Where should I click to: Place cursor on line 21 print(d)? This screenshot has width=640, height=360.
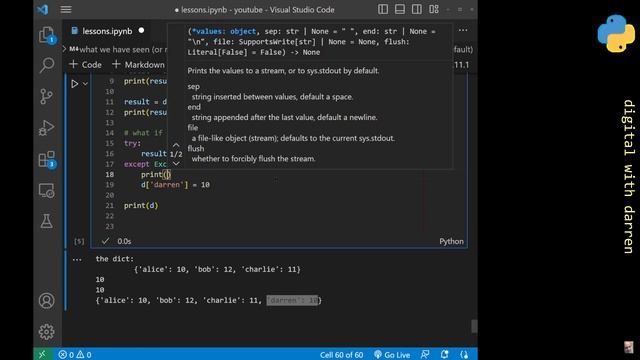click(x=141, y=205)
